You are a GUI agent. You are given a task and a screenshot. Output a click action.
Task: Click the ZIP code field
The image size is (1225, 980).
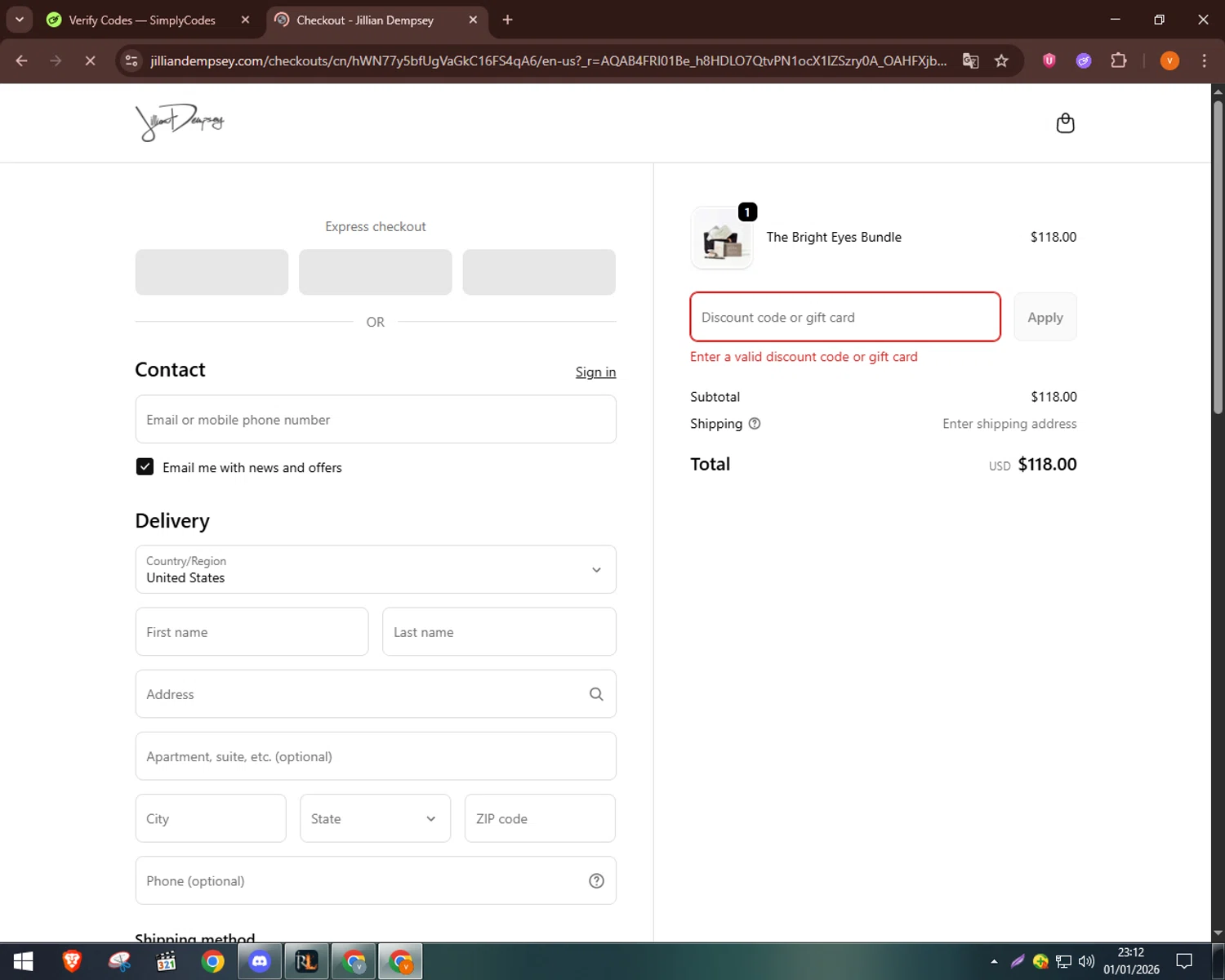pos(540,818)
